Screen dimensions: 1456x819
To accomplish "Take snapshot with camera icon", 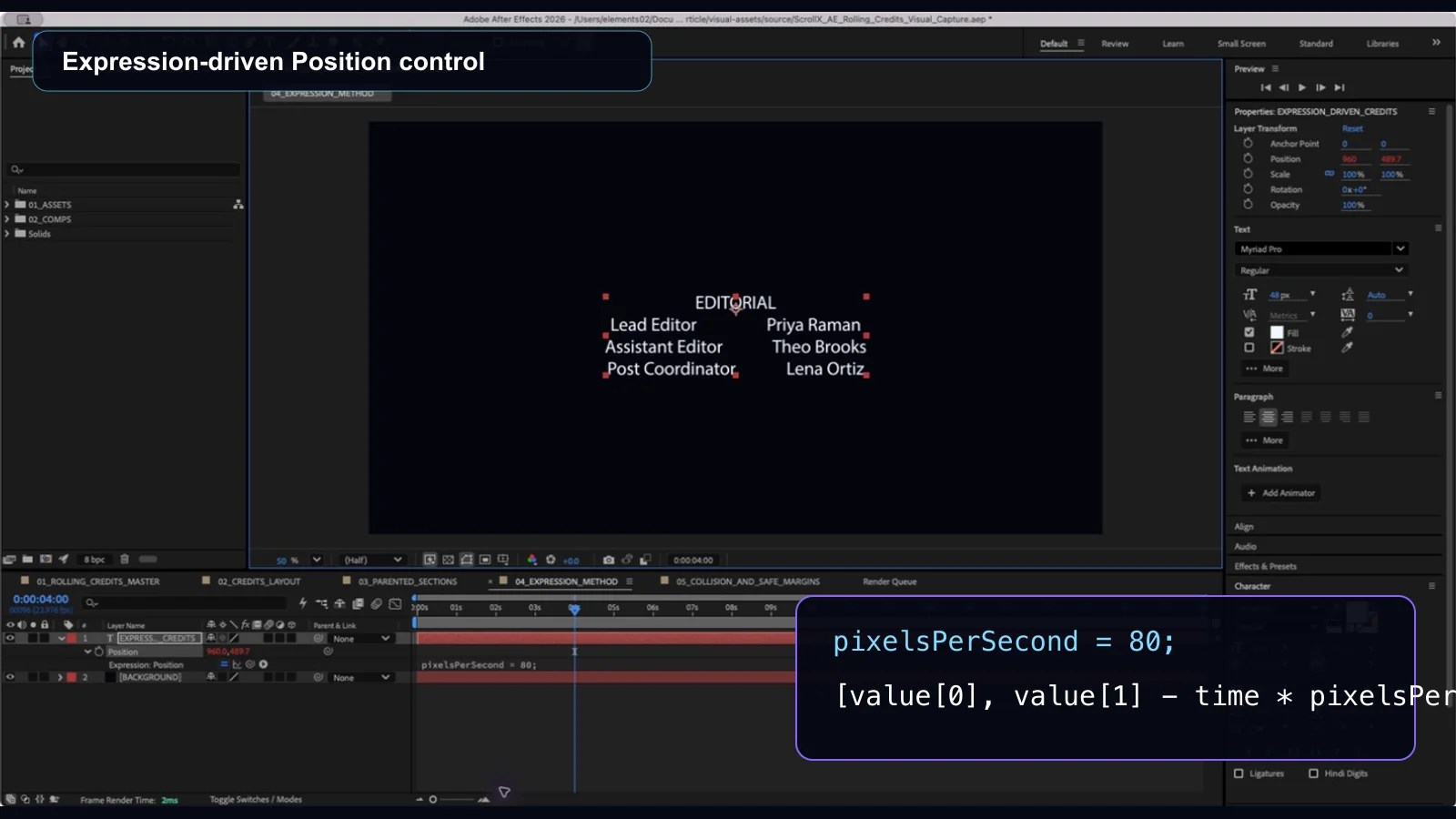I will click(609, 560).
